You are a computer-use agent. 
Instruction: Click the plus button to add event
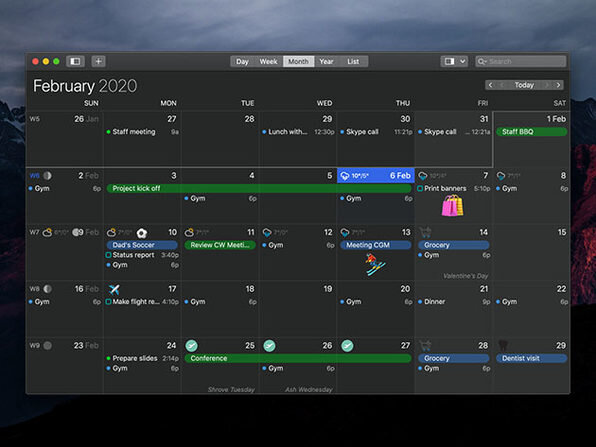98,61
